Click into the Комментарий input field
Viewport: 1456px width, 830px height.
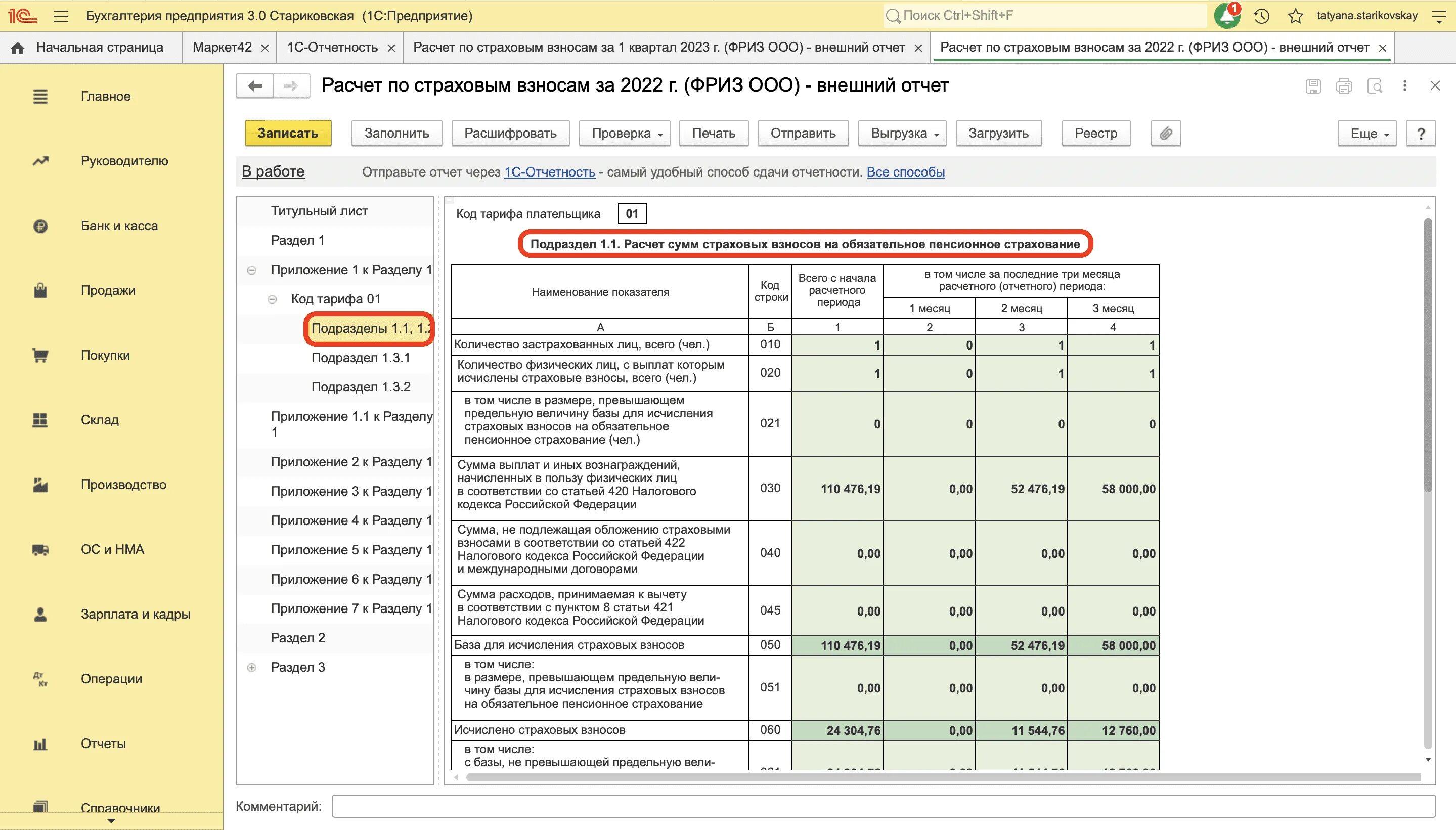tap(884, 806)
